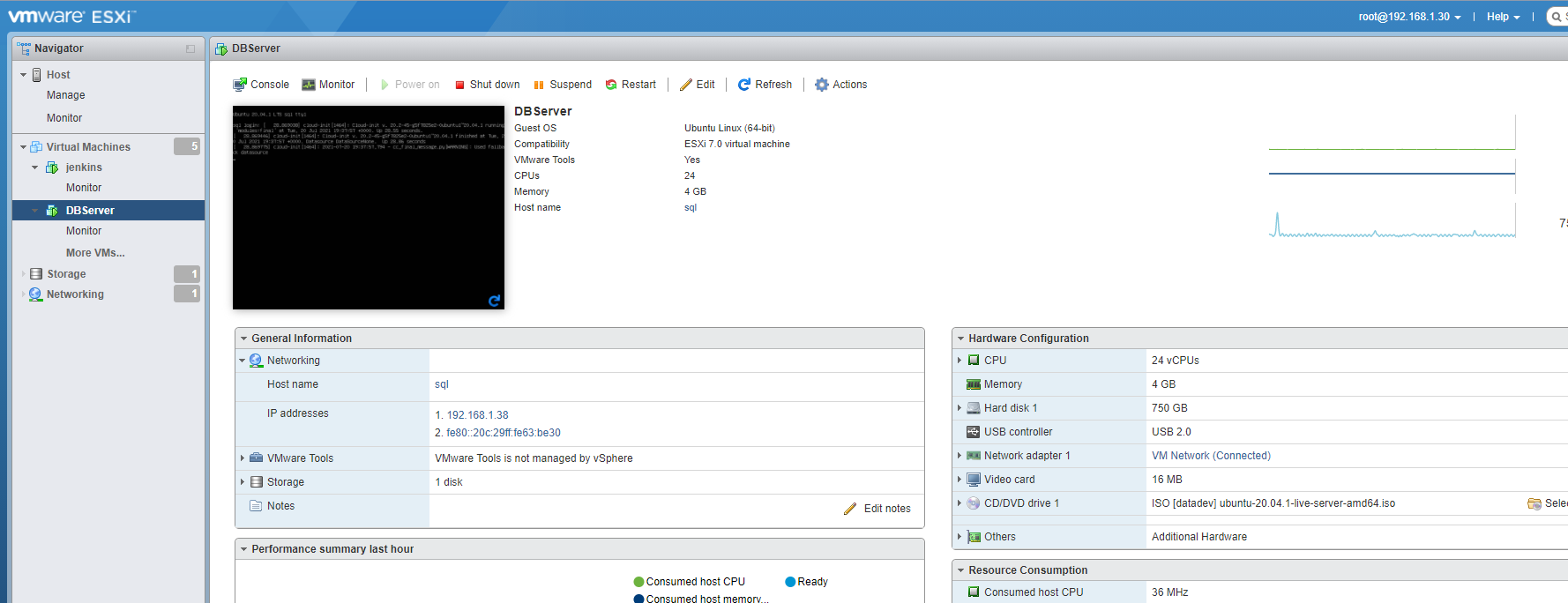Viewport: 1568px width, 603px height.
Task: Open the Actions menu
Action: pyautogui.click(x=840, y=85)
